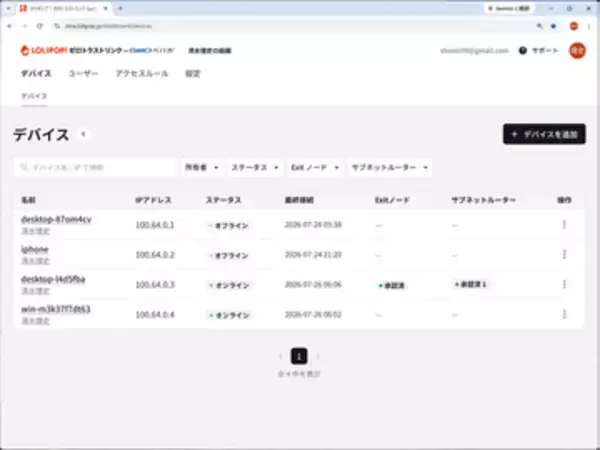Viewport: 600px width, 450px height.
Task: Bookmark this page with star icon
Action: click(x=553, y=26)
